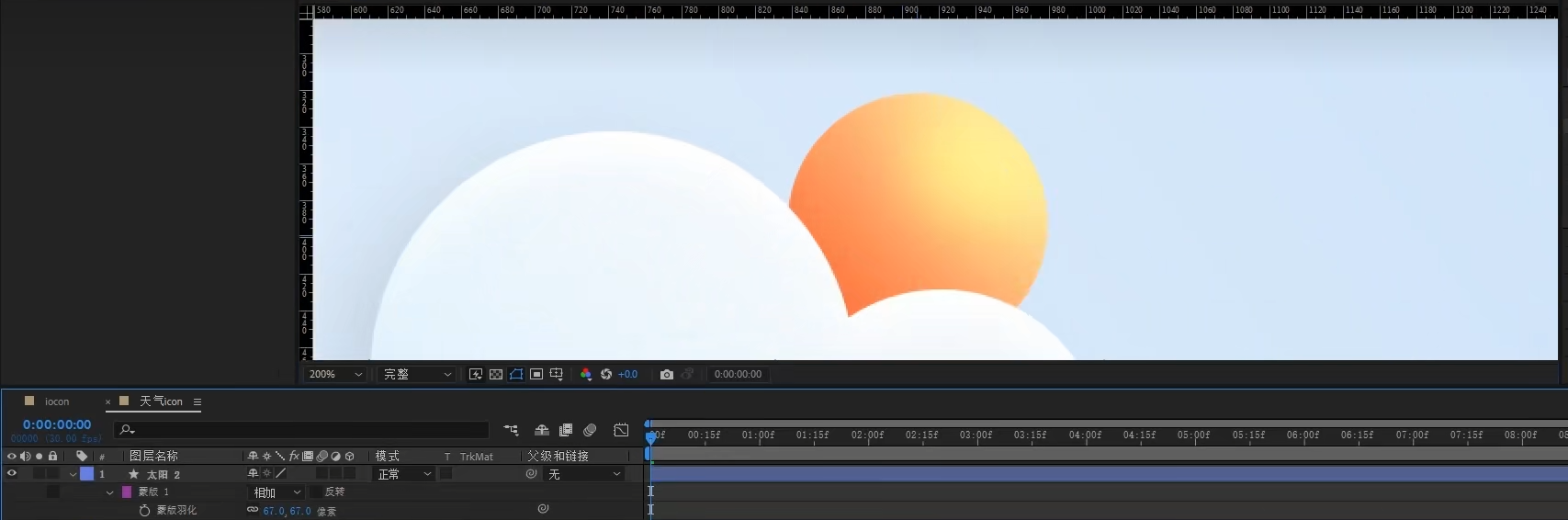Toggle continuous rasterize on 太阳 2
This screenshot has height=520, width=1568.
tap(266, 474)
